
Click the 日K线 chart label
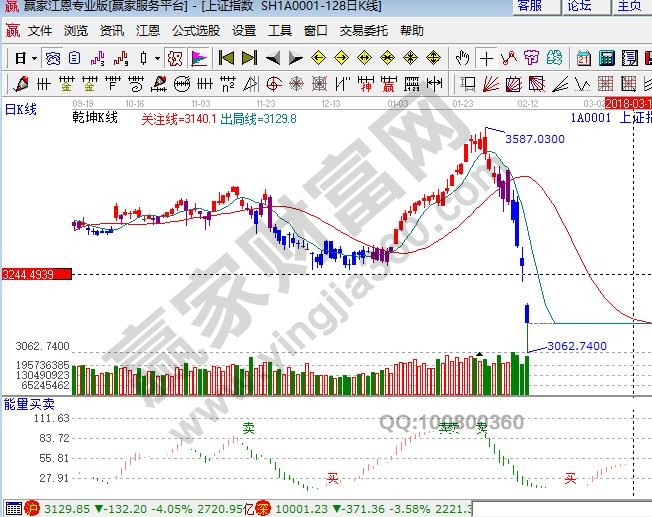click(22, 108)
